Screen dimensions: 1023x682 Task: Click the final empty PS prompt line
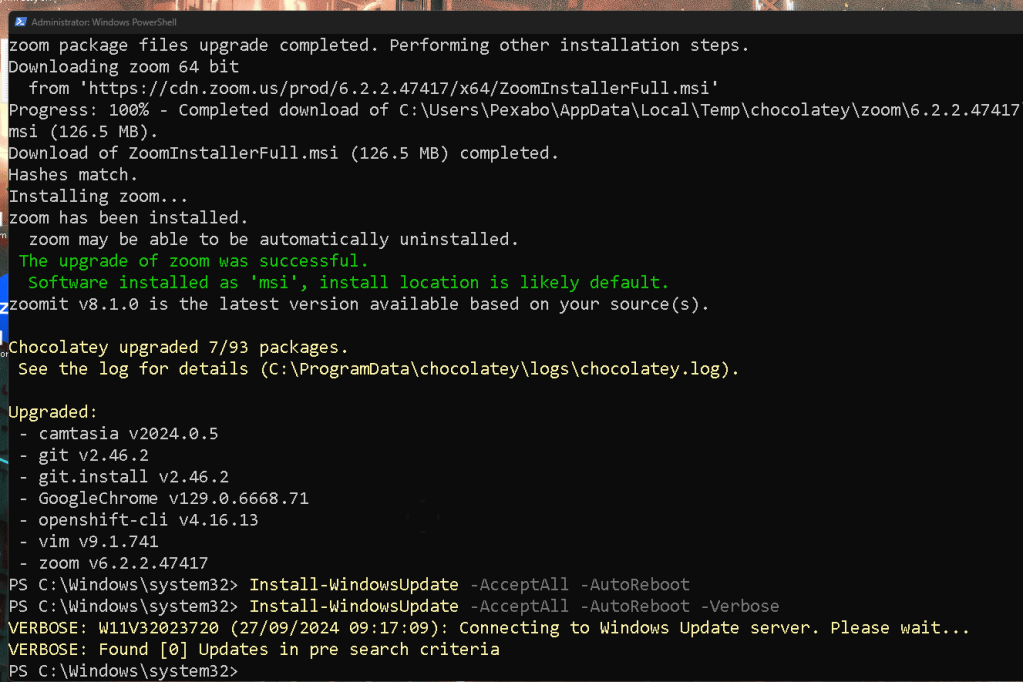[123, 670]
